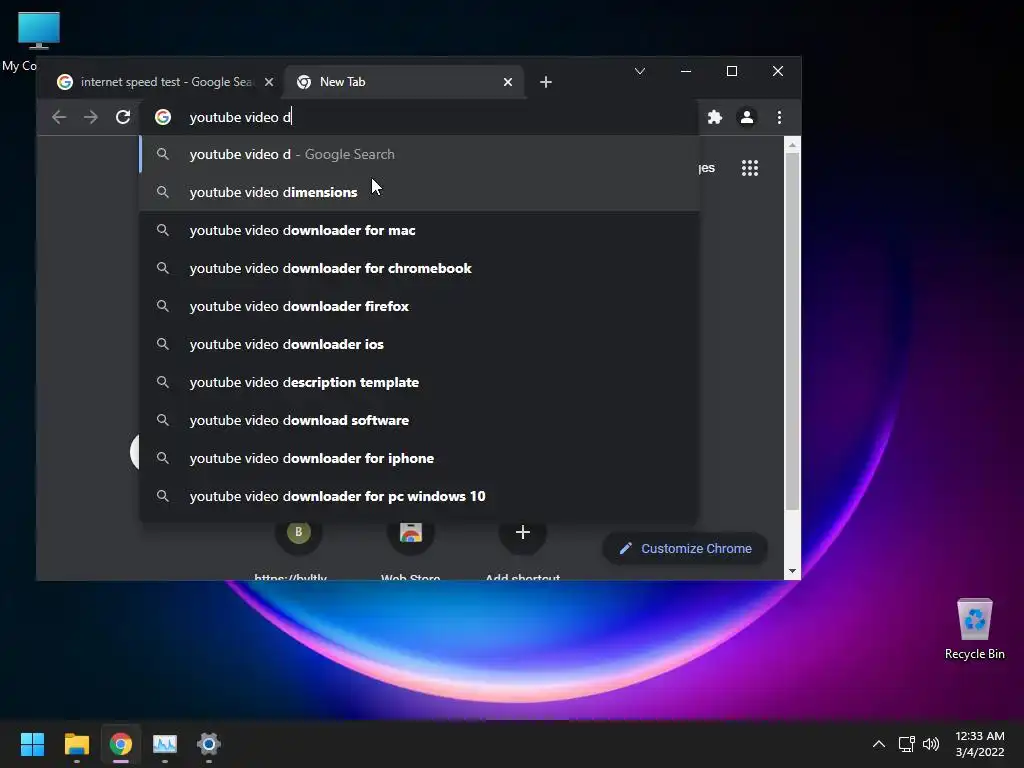
Task: Select 'youtube video downloader ios' suggestion
Action: click(x=419, y=344)
